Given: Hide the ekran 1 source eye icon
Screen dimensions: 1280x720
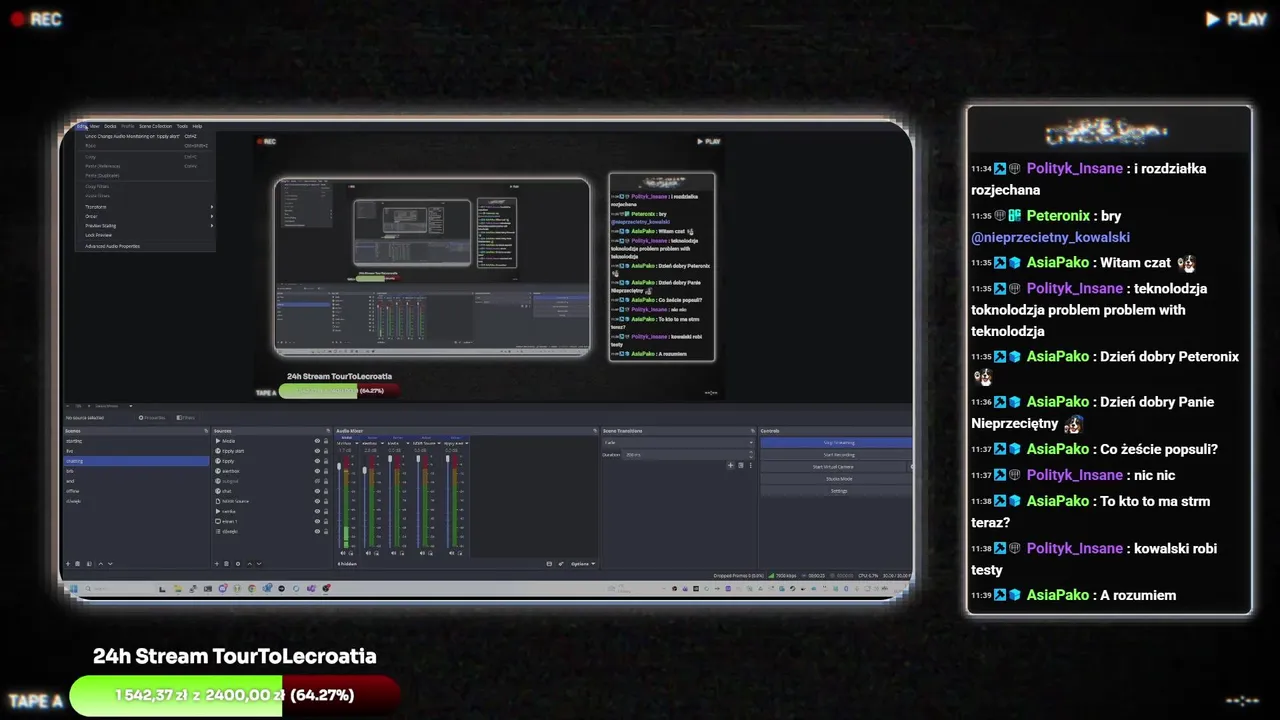Looking at the screenshot, I should tap(317, 521).
